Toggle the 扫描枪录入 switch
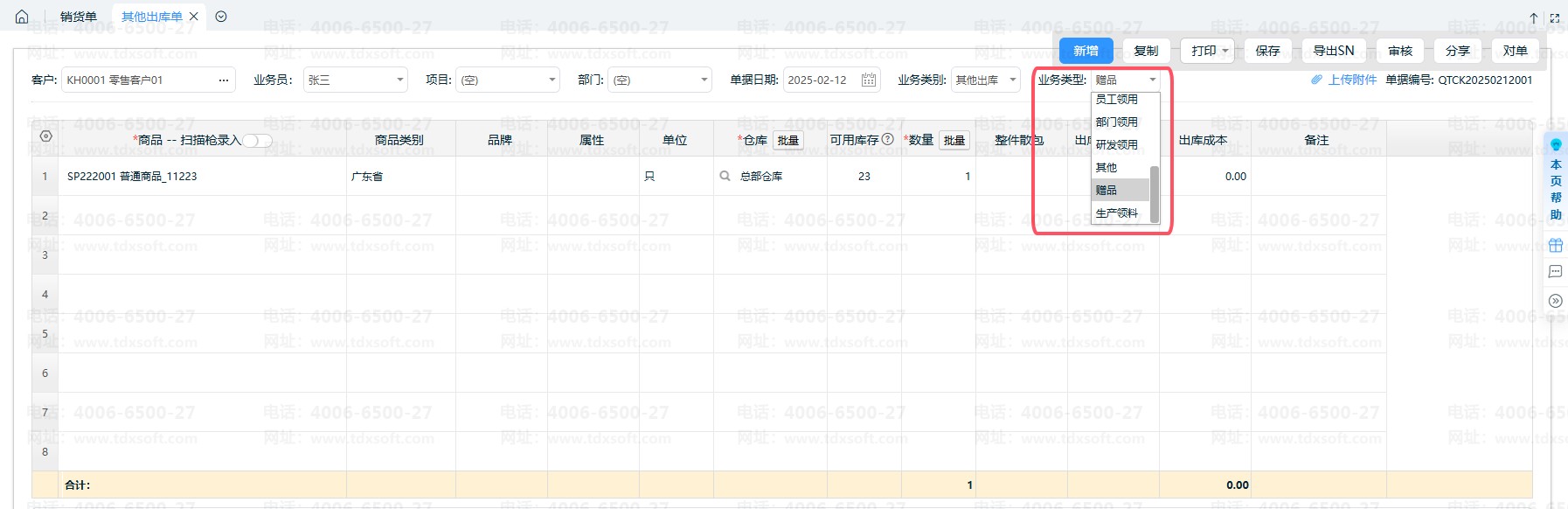 257,140
